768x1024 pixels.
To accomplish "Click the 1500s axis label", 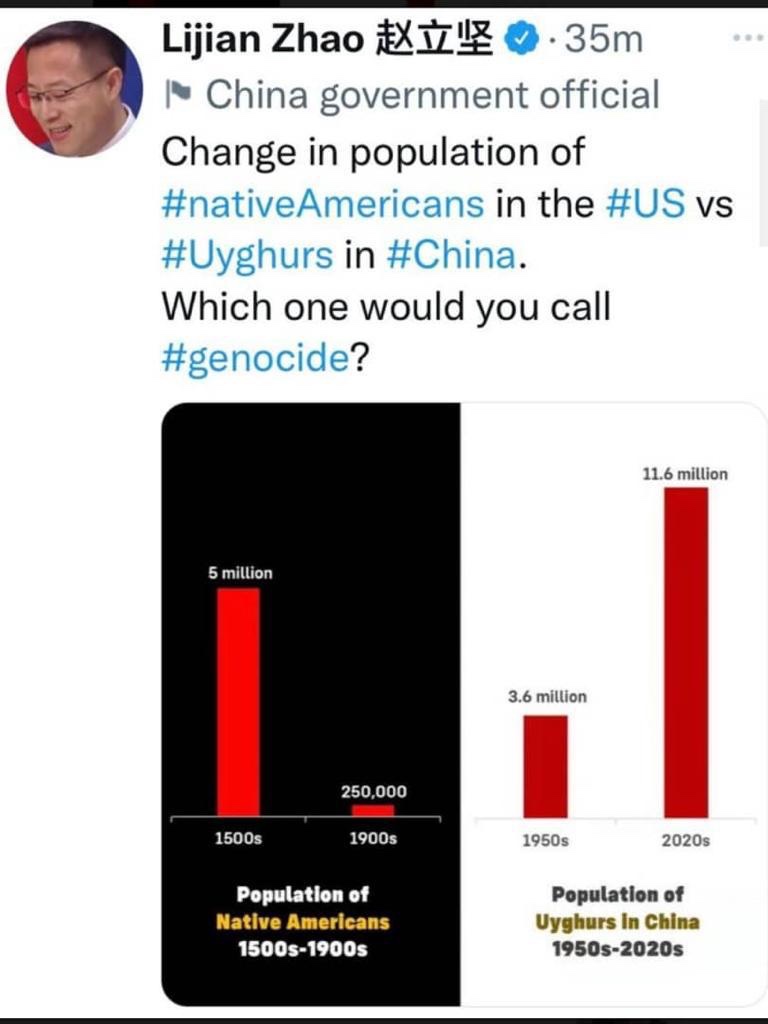I will point(238,838).
